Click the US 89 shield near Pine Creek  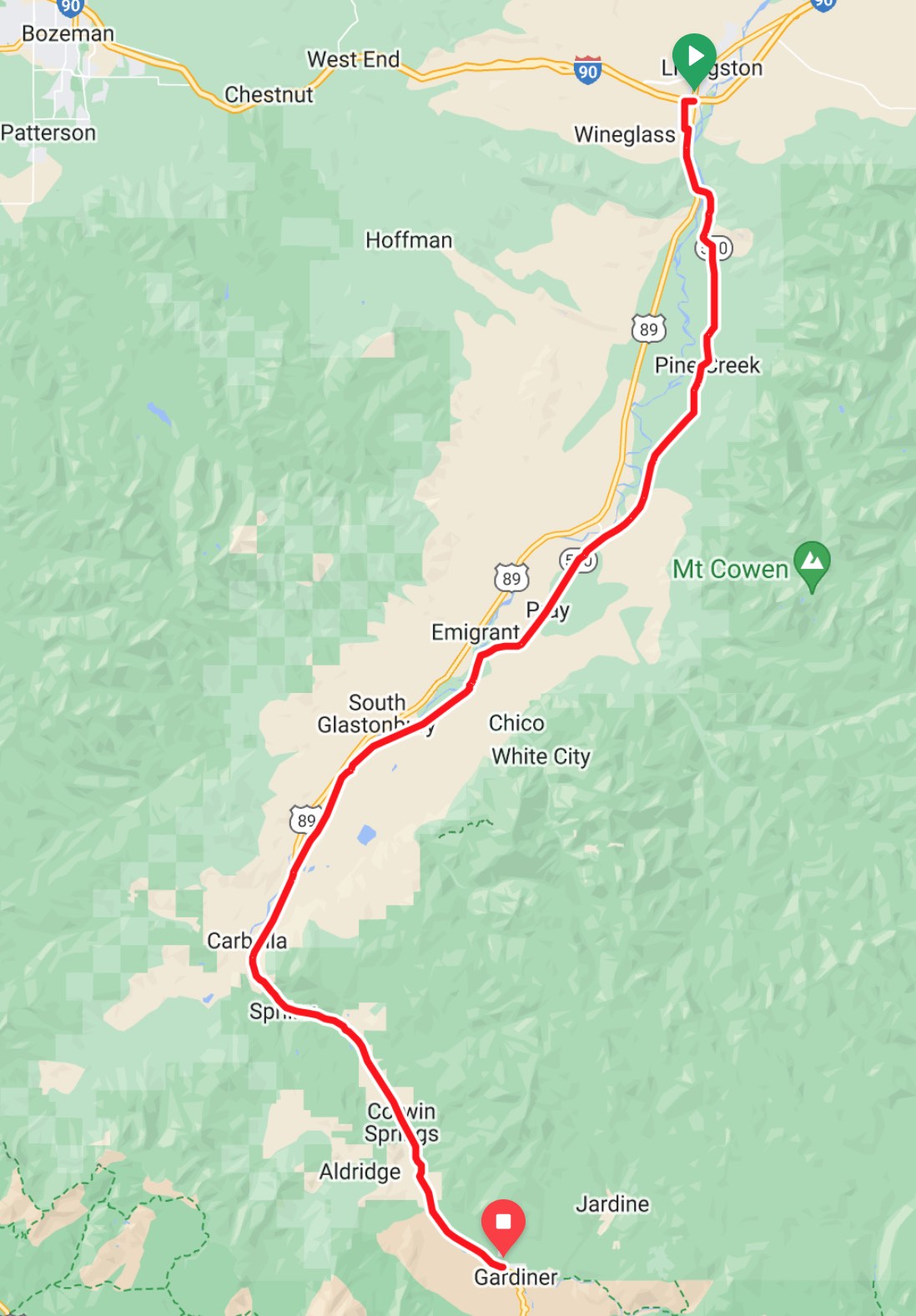click(648, 329)
